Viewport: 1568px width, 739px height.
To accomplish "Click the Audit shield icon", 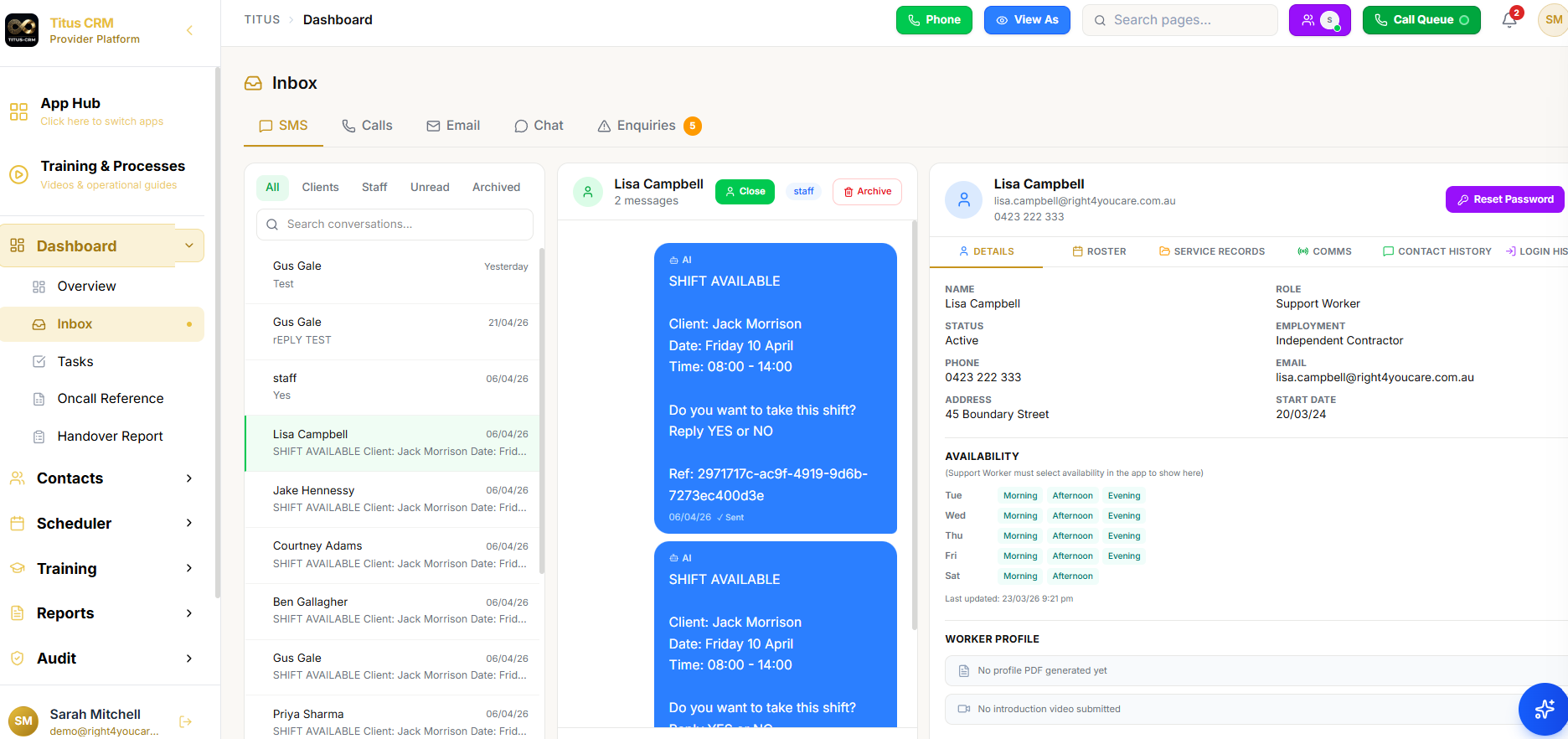I will pos(17,659).
